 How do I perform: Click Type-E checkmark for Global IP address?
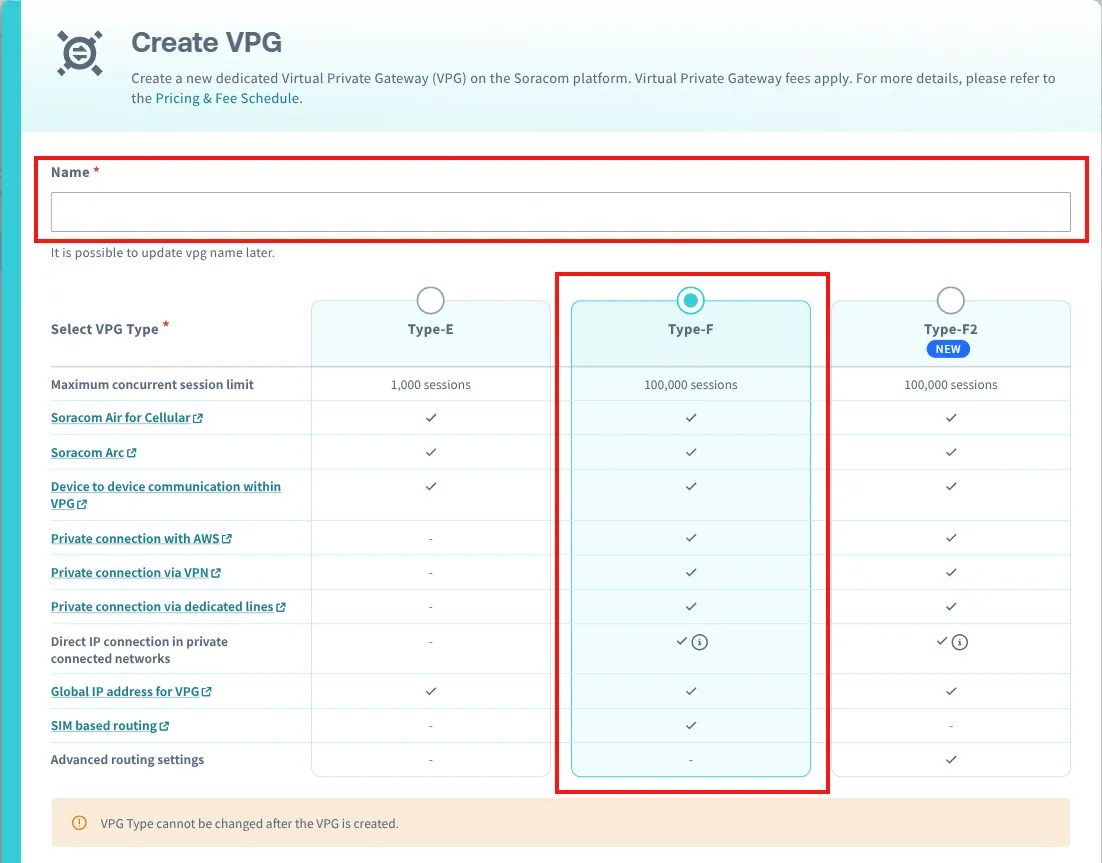coord(431,692)
